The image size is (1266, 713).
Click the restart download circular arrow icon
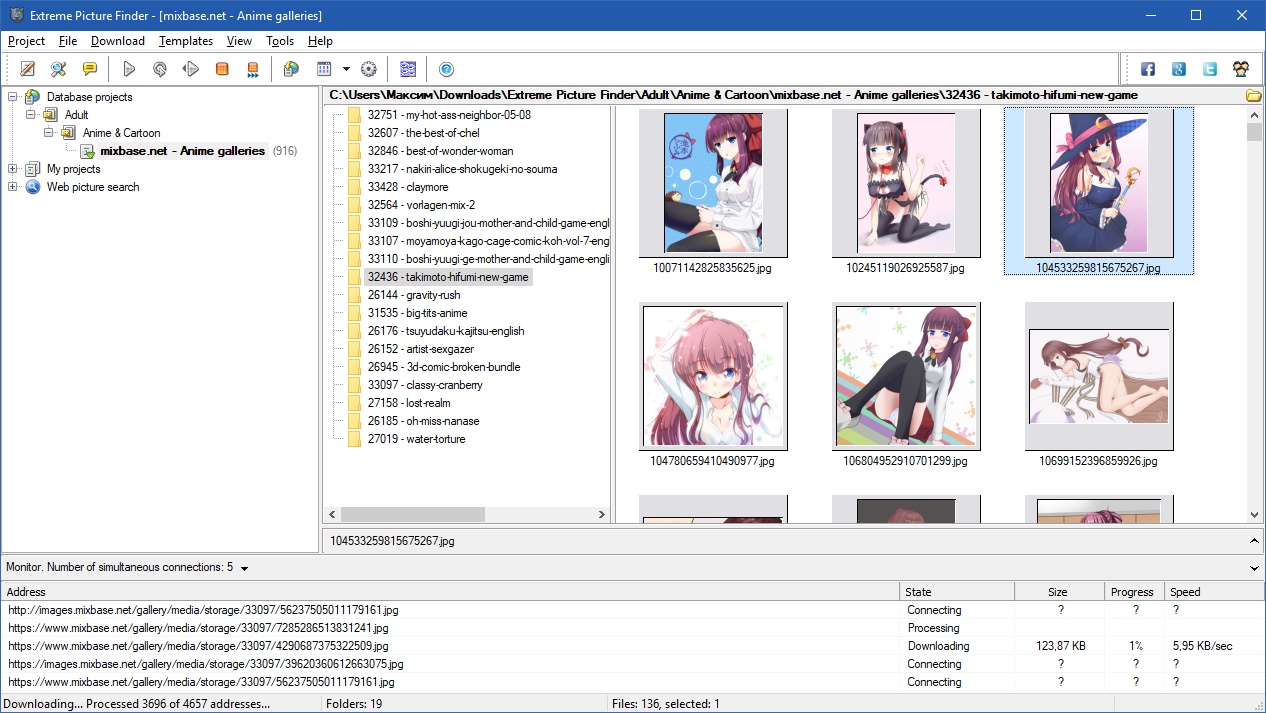(x=160, y=69)
